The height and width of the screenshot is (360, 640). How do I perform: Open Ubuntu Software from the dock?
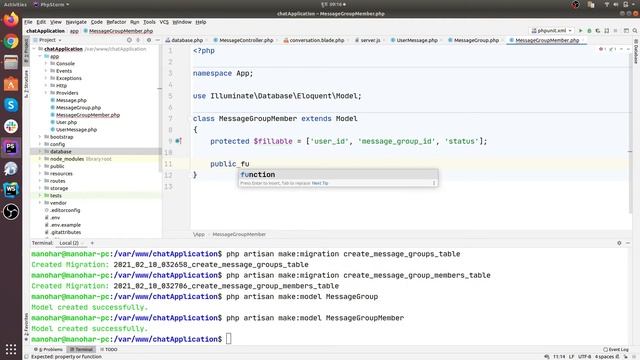[x=11, y=84]
